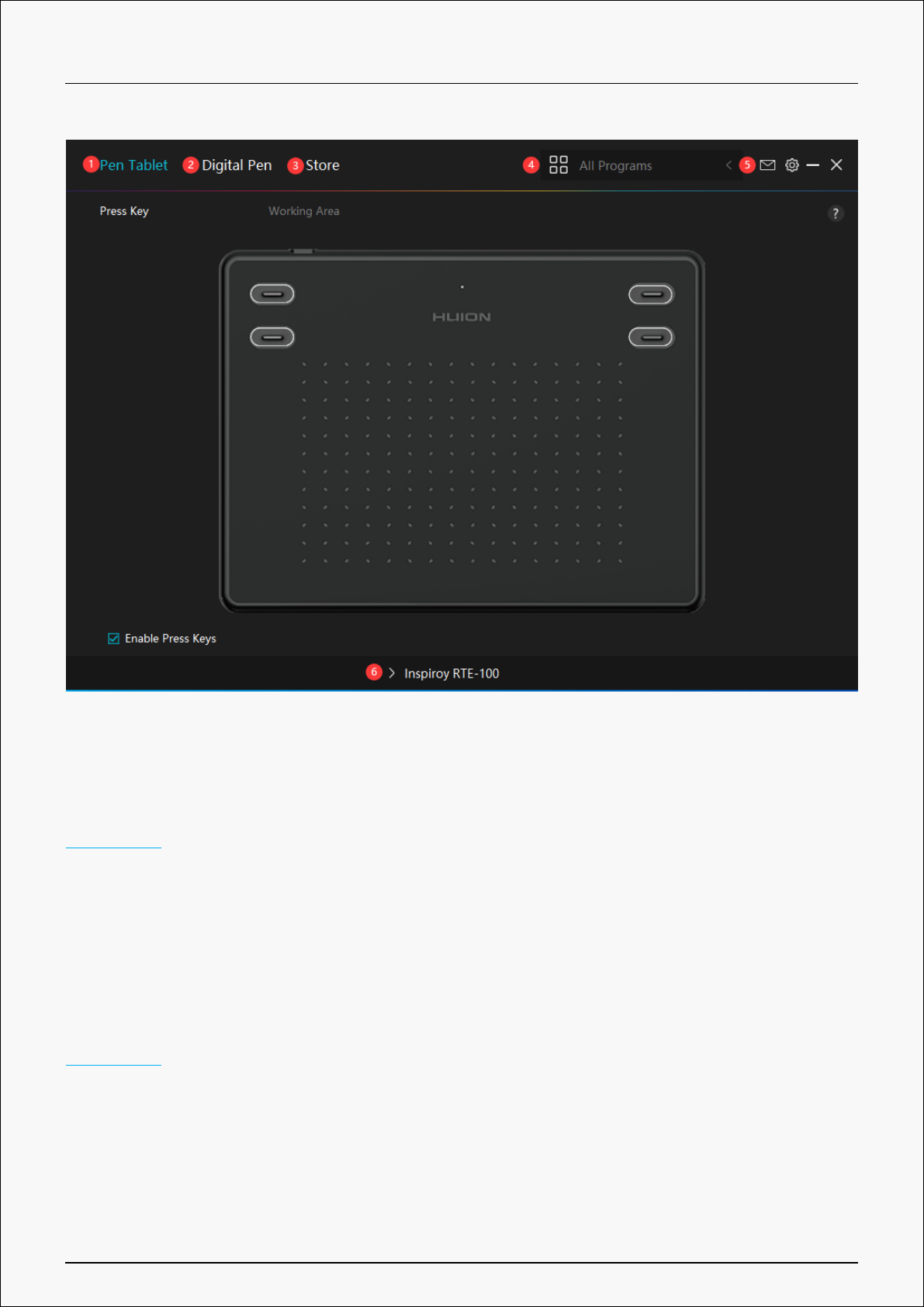Click the Inspiroy RTE-100 device name

click(x=452, y=674)
